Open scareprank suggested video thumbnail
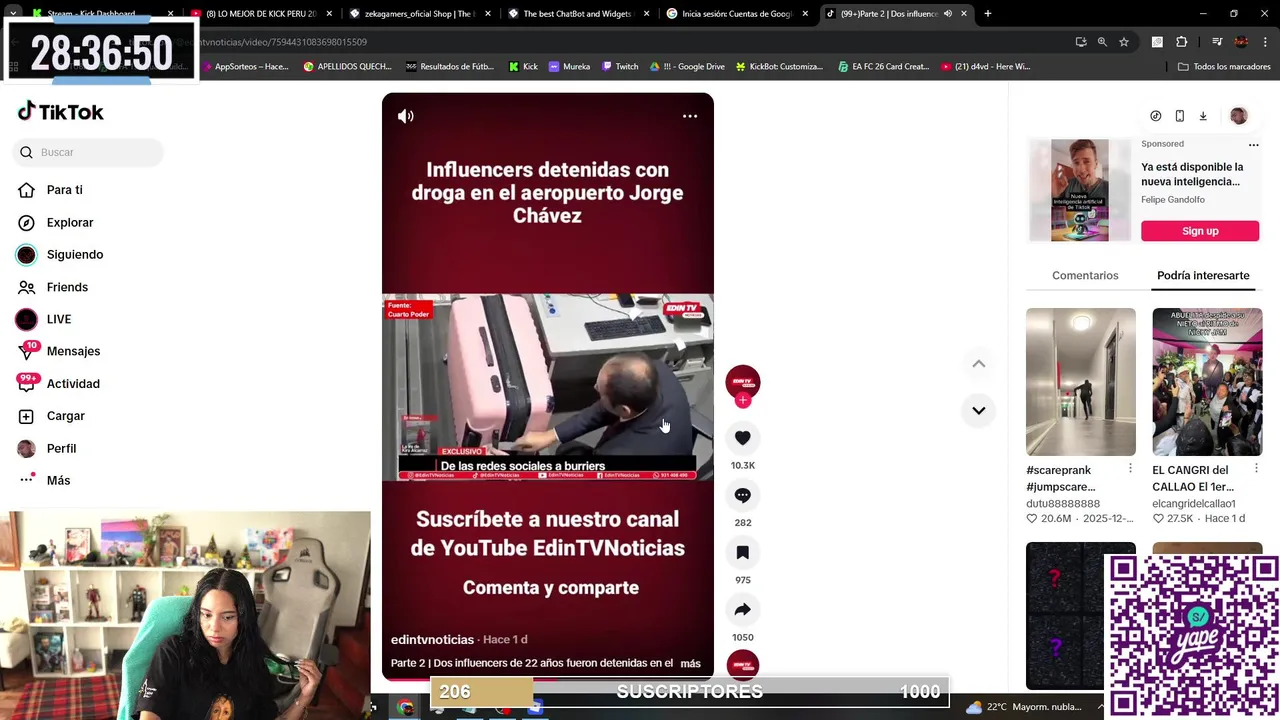 1080,382
